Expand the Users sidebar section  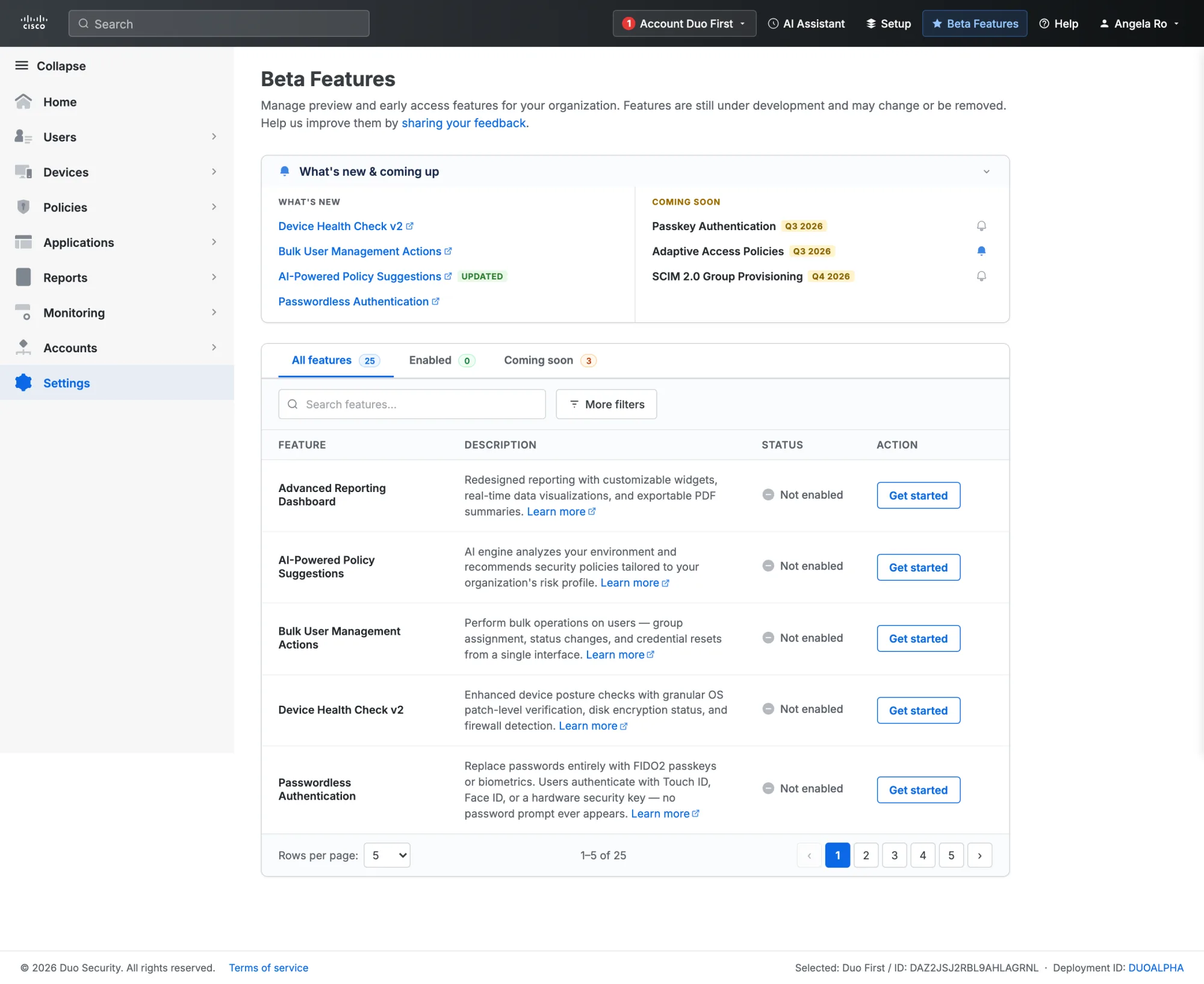pos(214,137)
